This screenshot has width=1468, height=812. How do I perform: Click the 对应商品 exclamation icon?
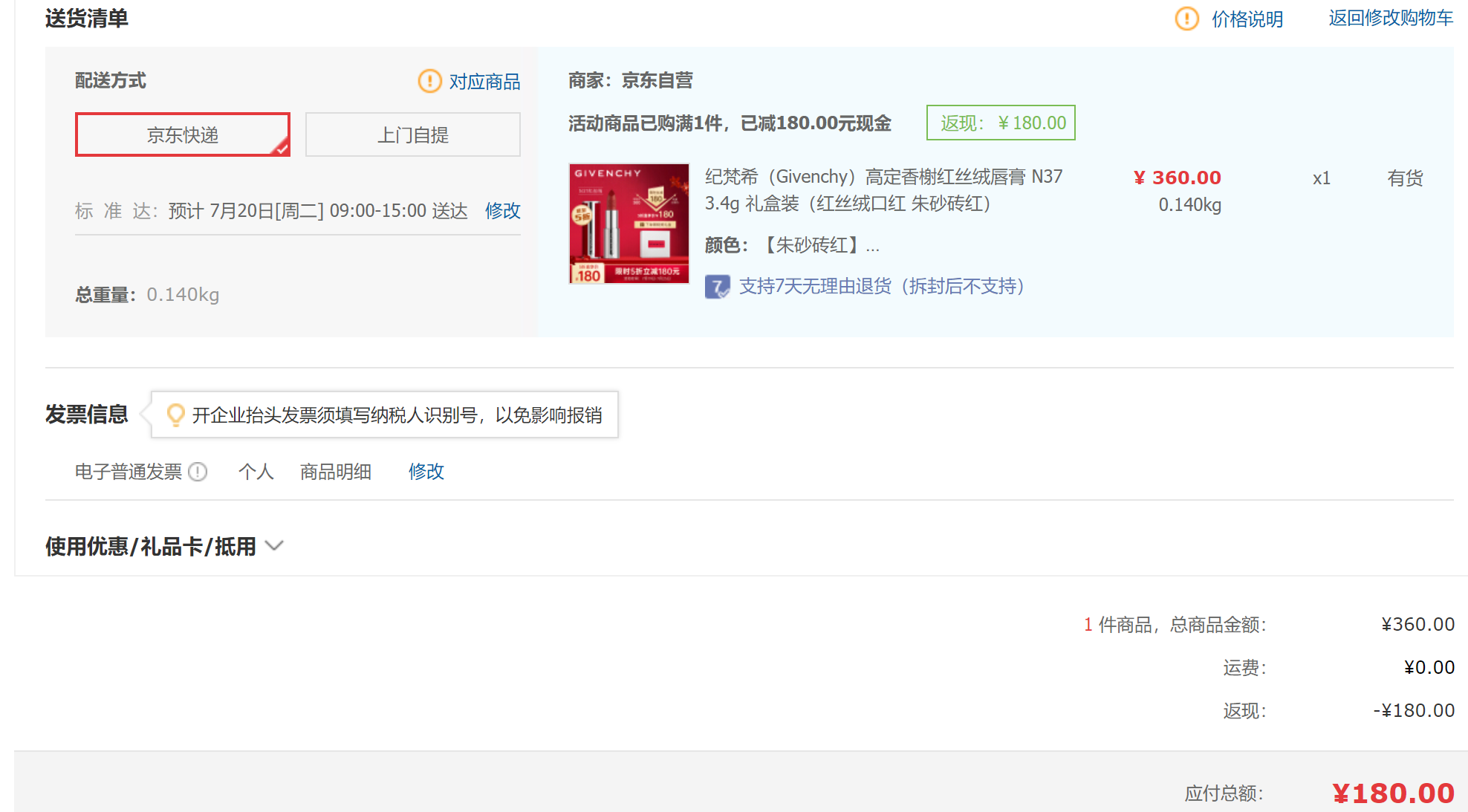click(429, 81)
